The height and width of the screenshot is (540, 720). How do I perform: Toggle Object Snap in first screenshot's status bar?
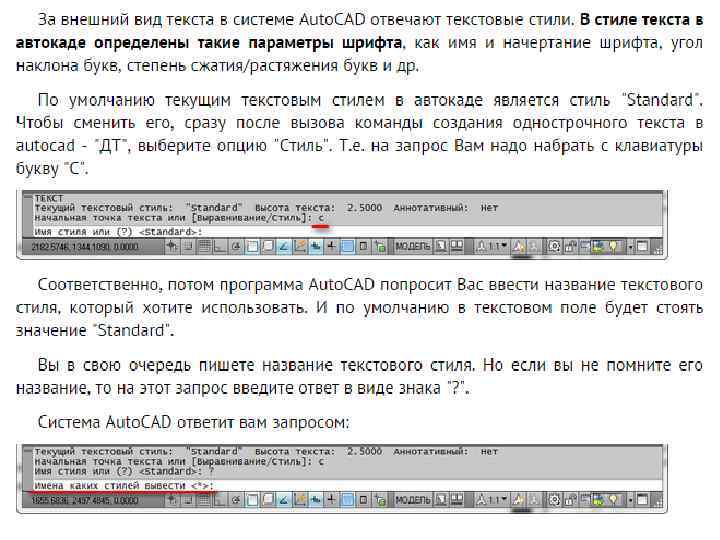pyautogui.click(x=252, y=247)
